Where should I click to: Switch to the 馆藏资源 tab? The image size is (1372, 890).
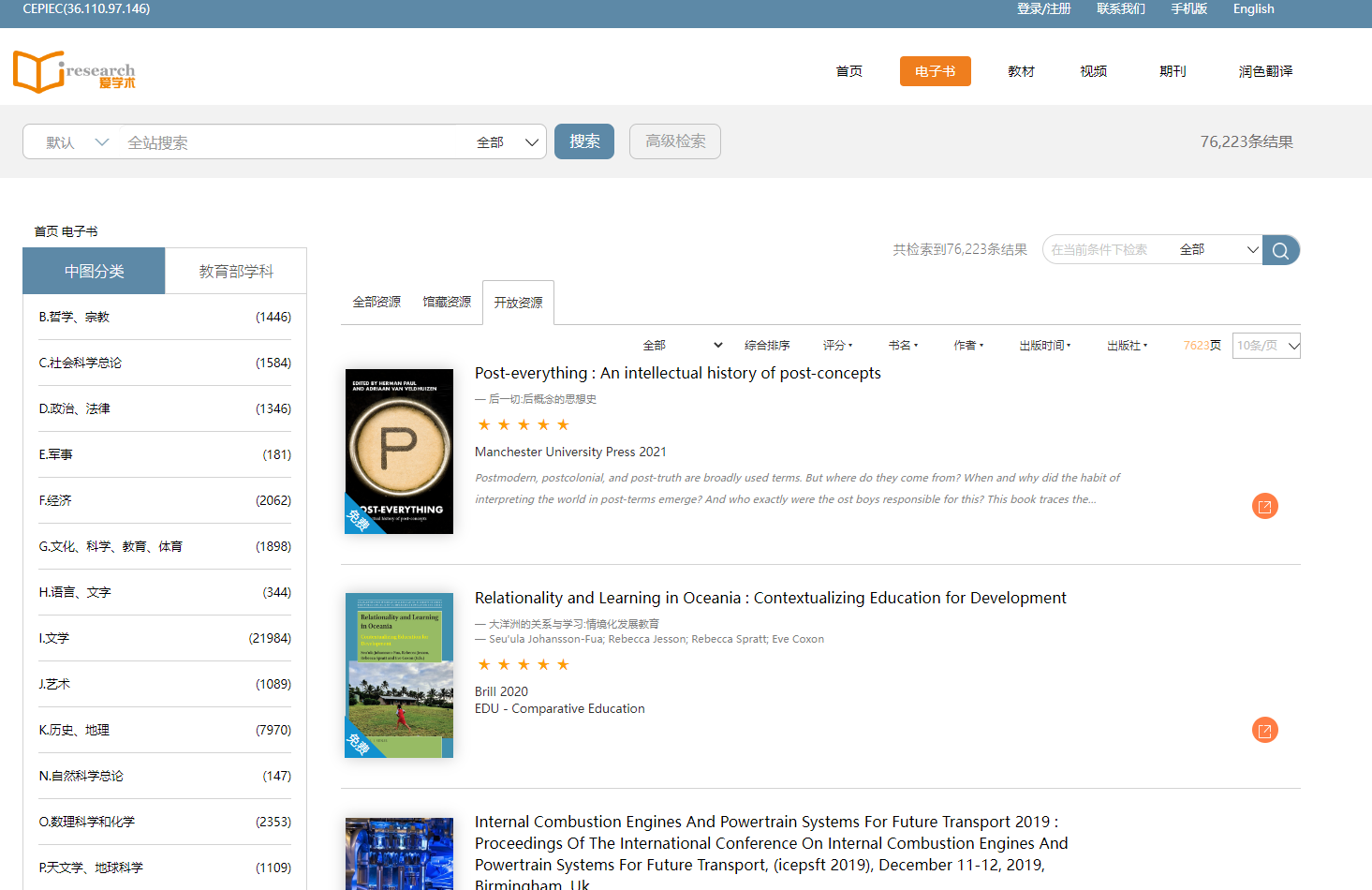[447, 302]
